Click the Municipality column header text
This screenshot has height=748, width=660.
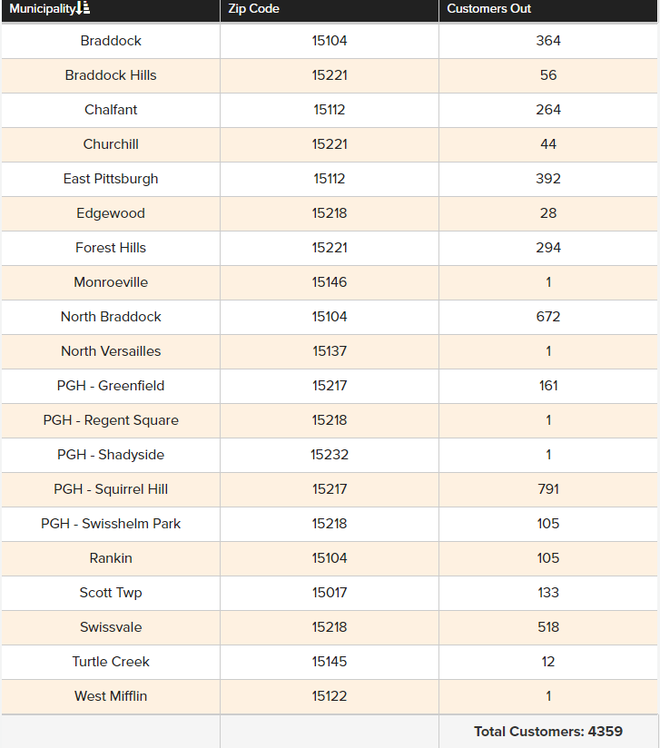point(42,9)
